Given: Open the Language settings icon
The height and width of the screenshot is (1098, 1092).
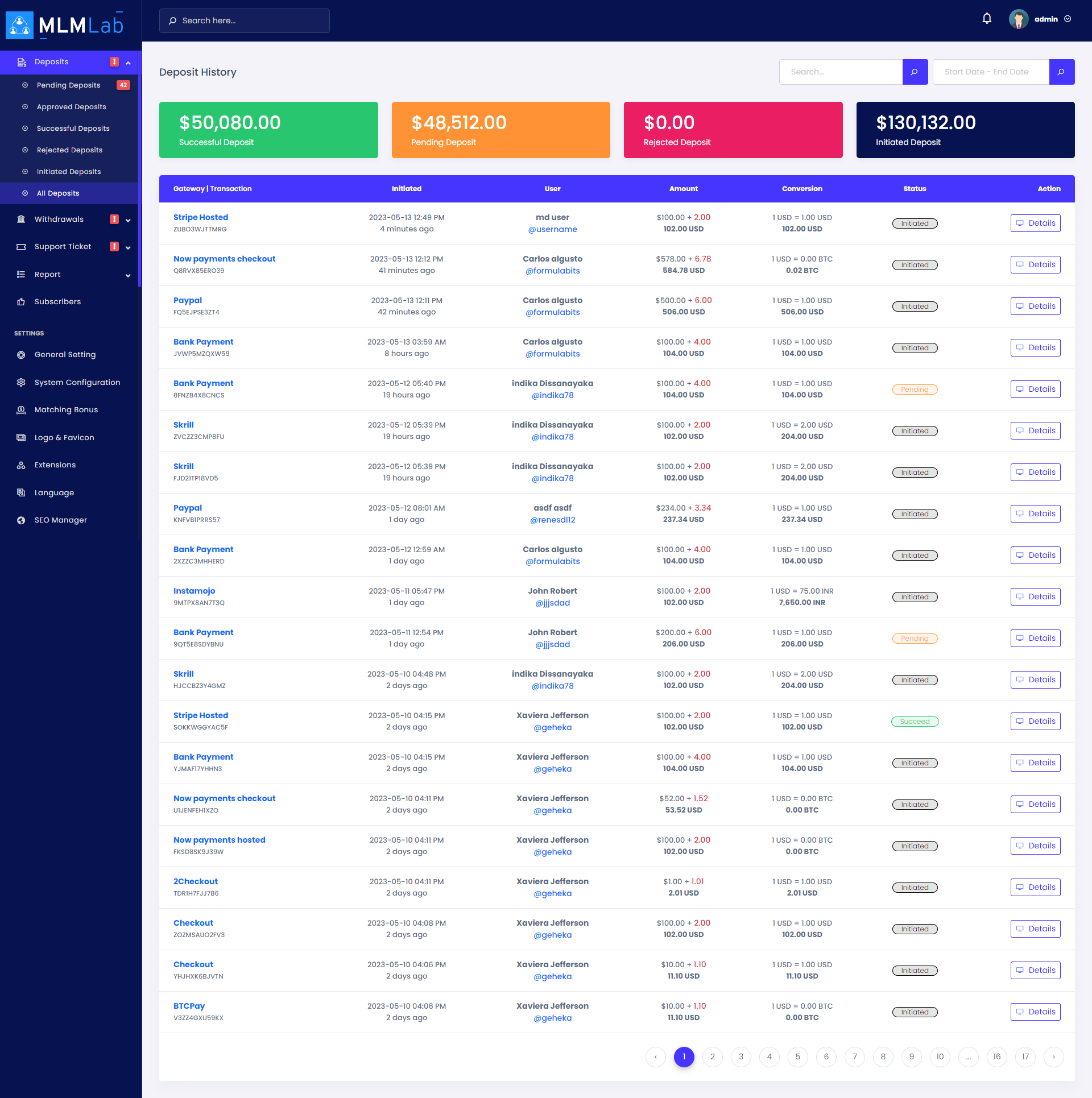Looking at the screenshot, I should pos(21,492).
